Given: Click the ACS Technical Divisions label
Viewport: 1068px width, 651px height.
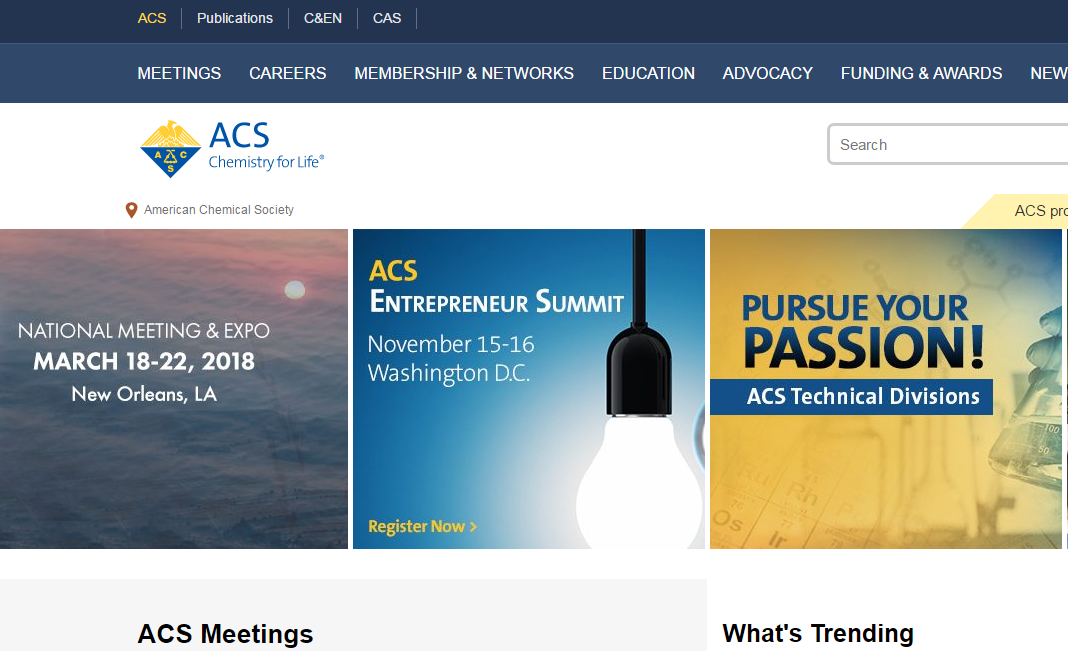Looking at the screenshot, I should click(x=851, y=396).
